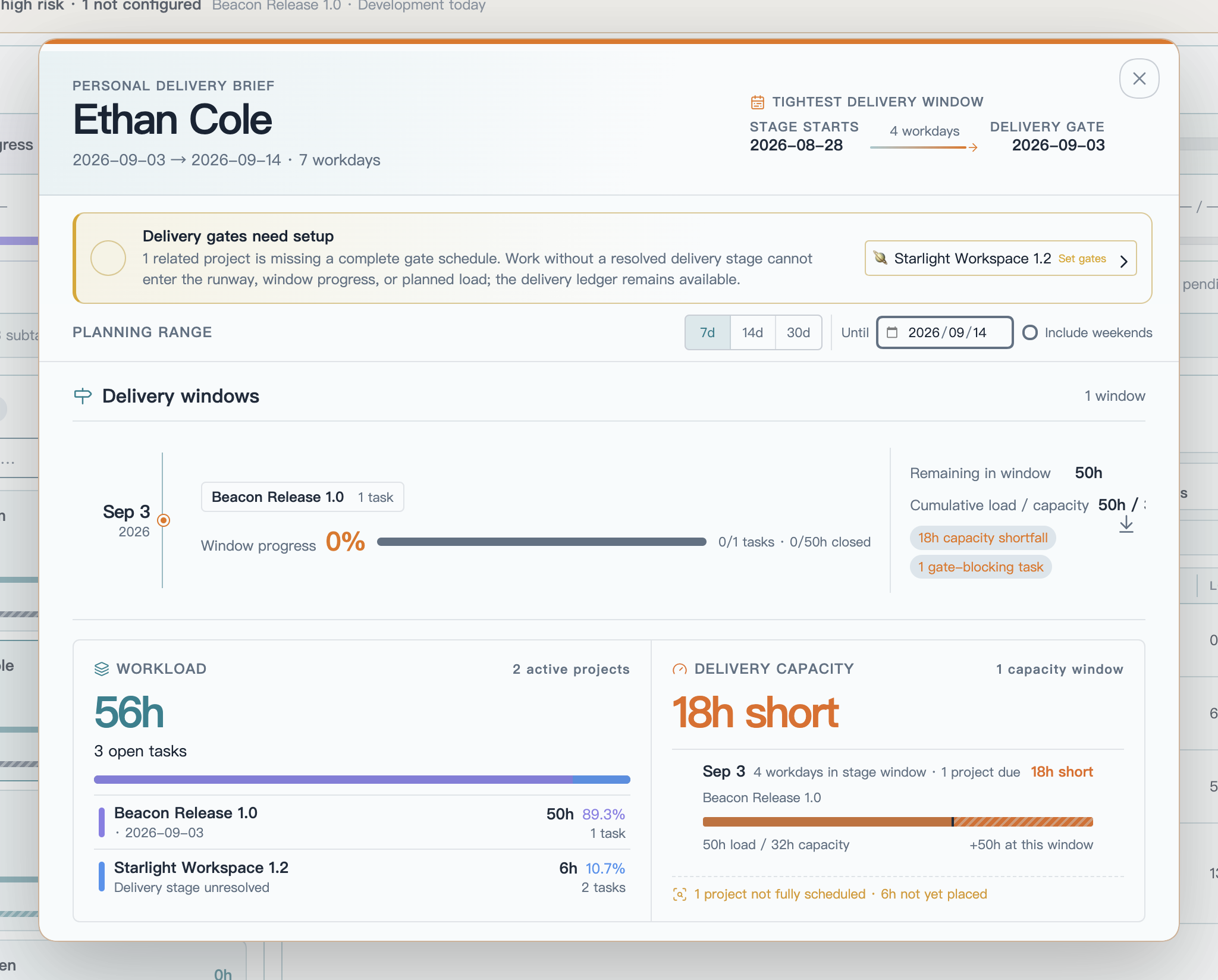Click the circle icon in the gates setup banner

(108, 258)
